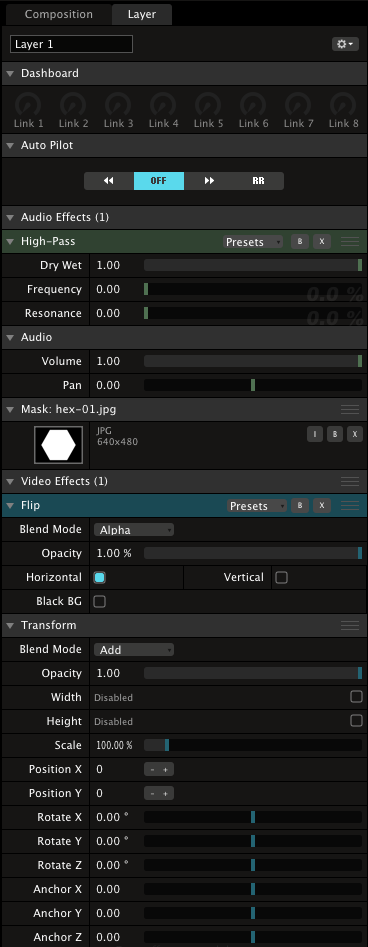Viewport: 368px width, 947px height.
Task: Click the Audio Pan slider
Action: [x=253, y=385]
